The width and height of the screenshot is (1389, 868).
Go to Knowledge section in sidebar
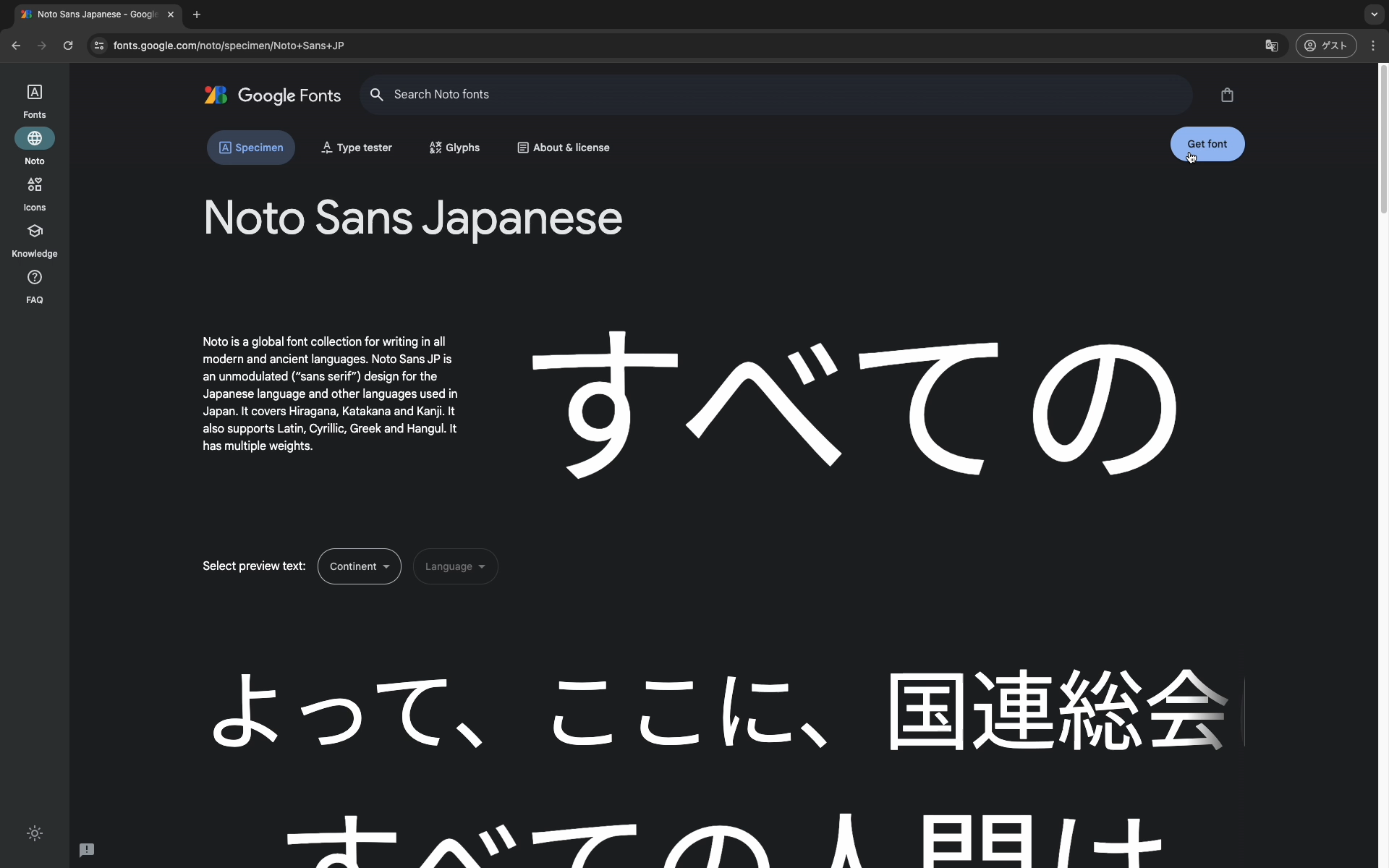click(35, 240)
